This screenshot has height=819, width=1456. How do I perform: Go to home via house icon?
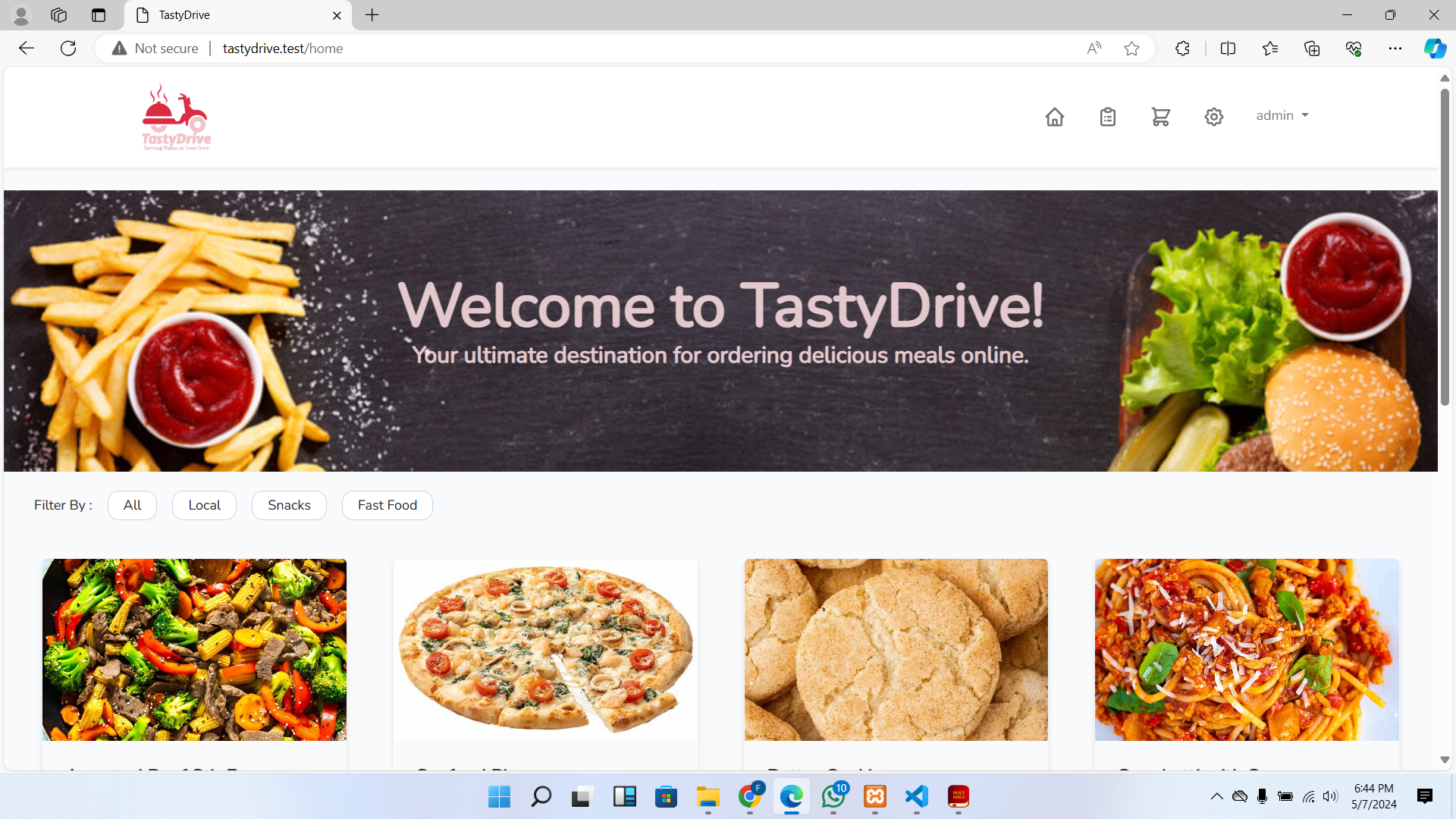coord(1054,117)
